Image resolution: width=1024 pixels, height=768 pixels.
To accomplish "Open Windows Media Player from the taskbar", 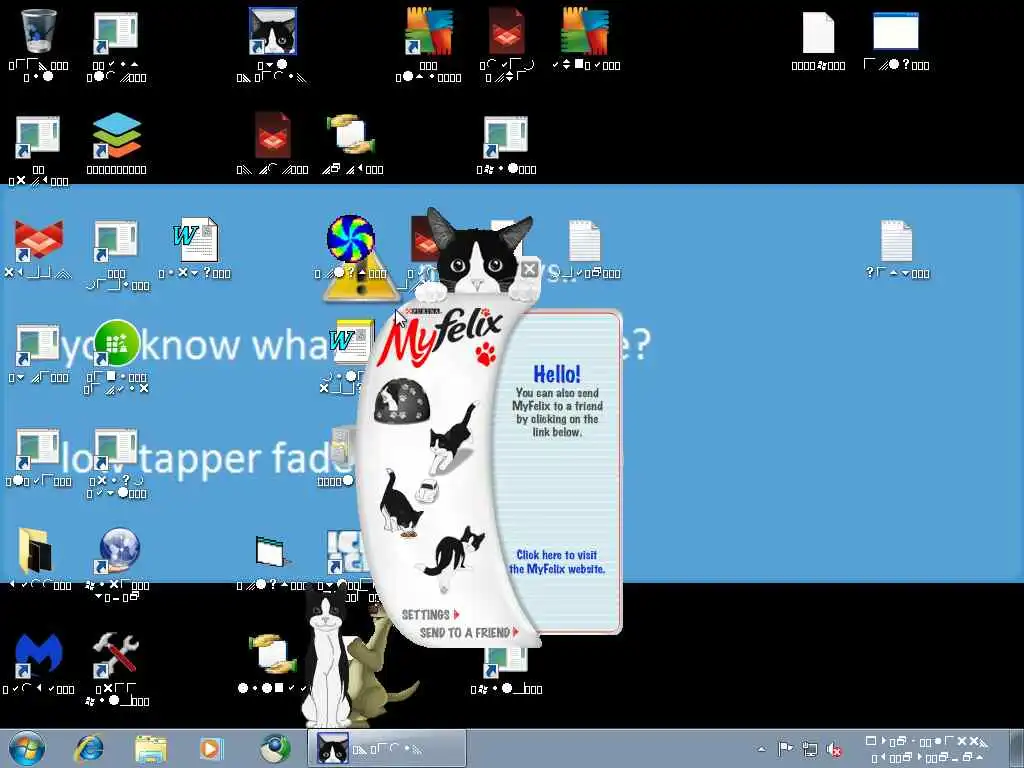I will (x=211, y=748).
